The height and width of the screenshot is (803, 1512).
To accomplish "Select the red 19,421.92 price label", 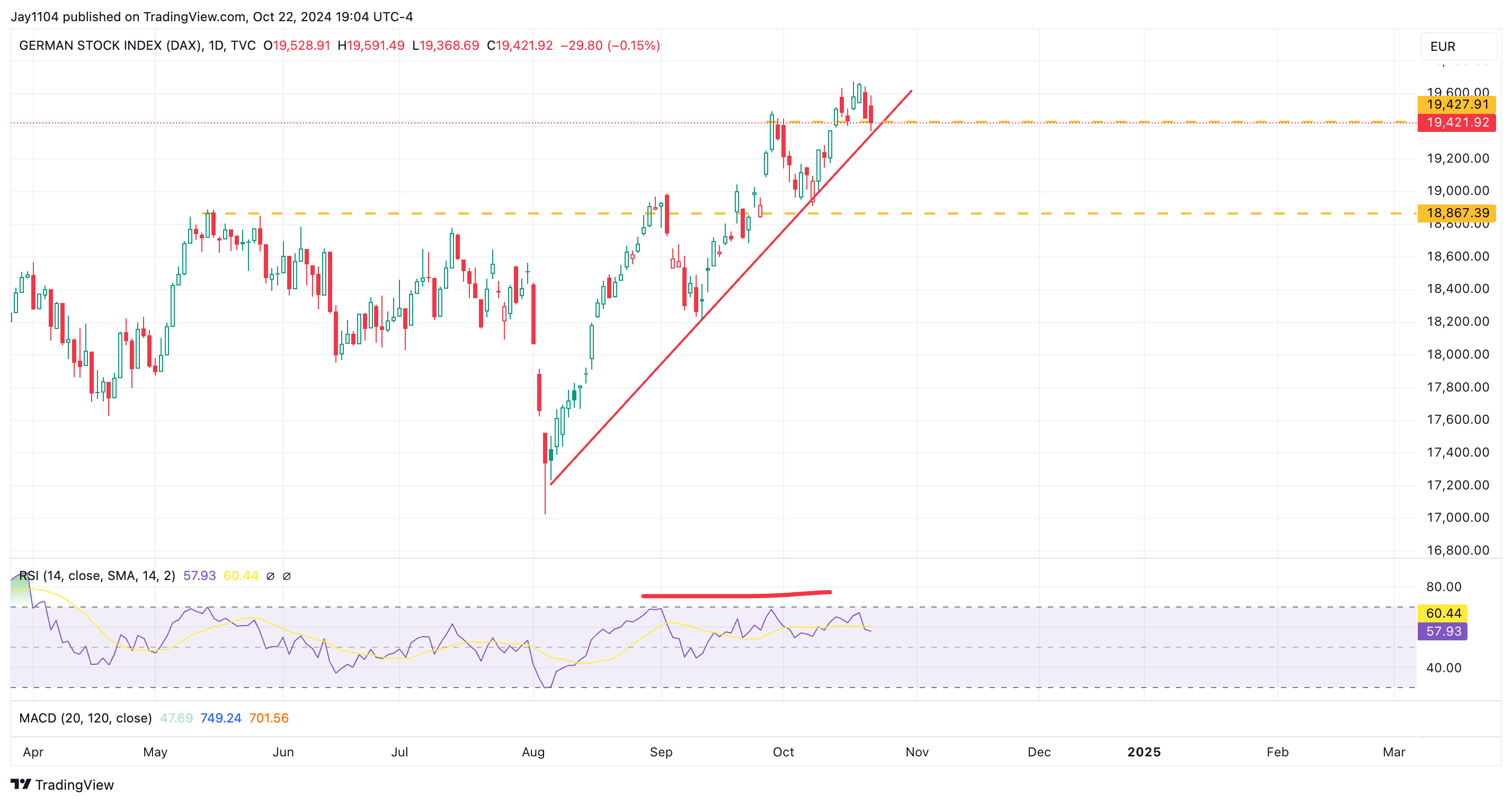I will [x=1456, y=123].
